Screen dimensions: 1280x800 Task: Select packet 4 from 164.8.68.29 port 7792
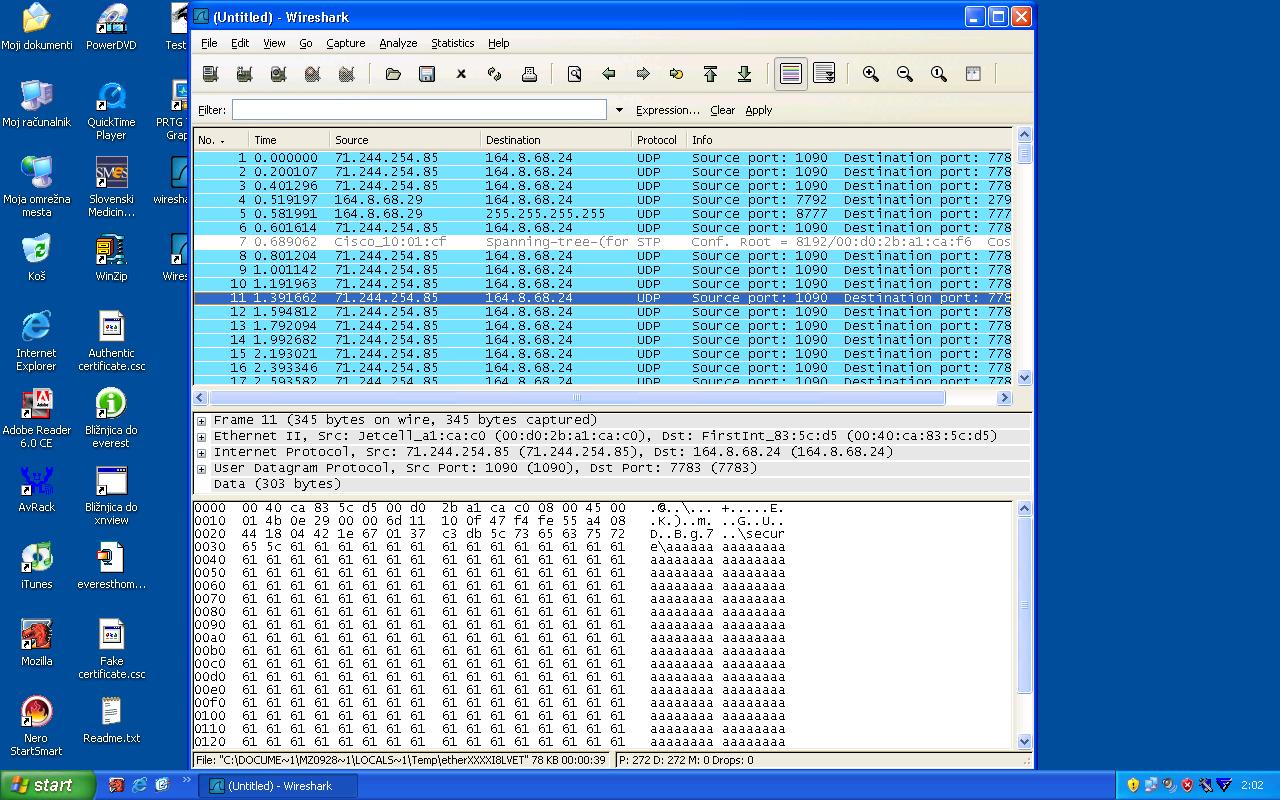coord(603,200)
